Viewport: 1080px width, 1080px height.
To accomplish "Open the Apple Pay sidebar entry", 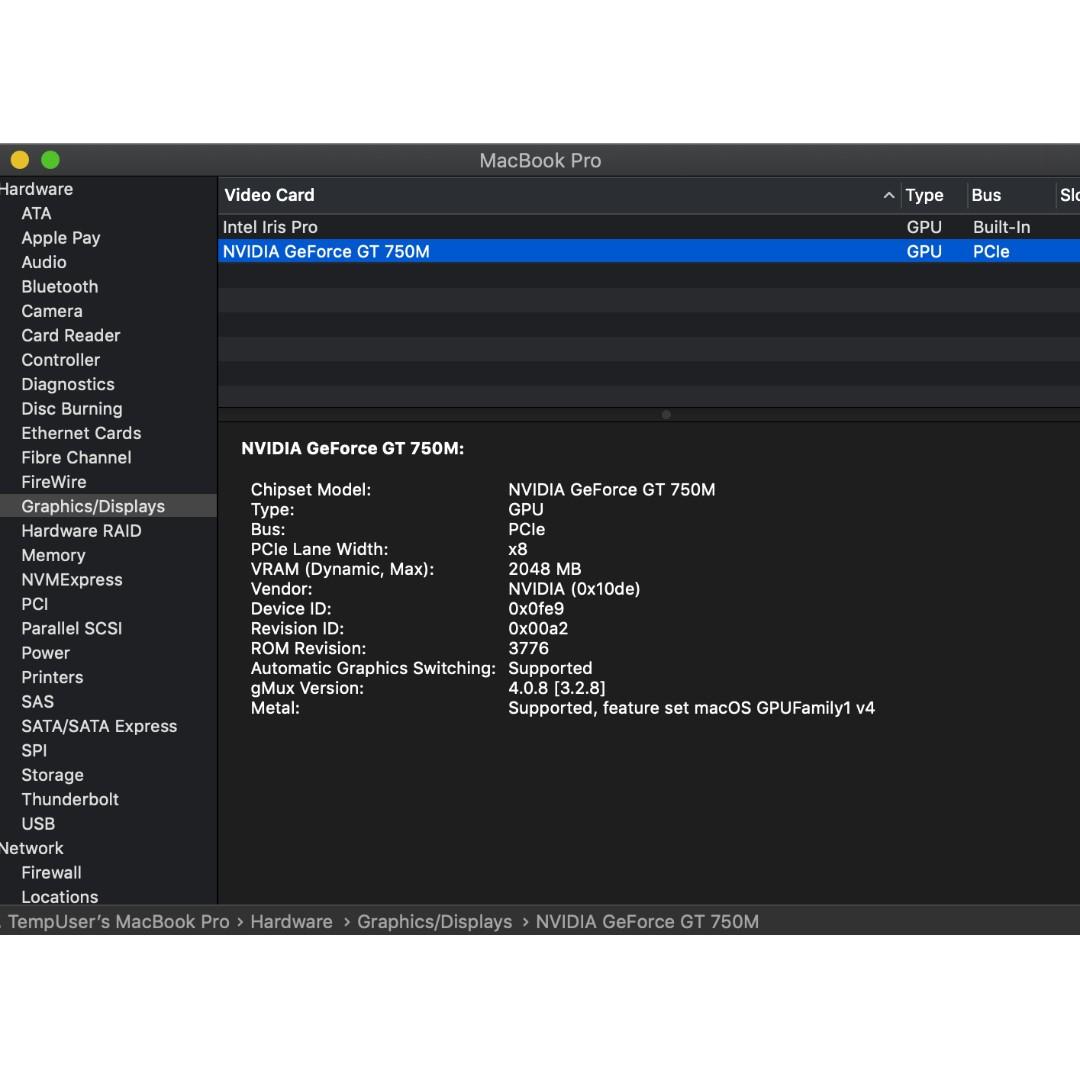I will point(61,238).
